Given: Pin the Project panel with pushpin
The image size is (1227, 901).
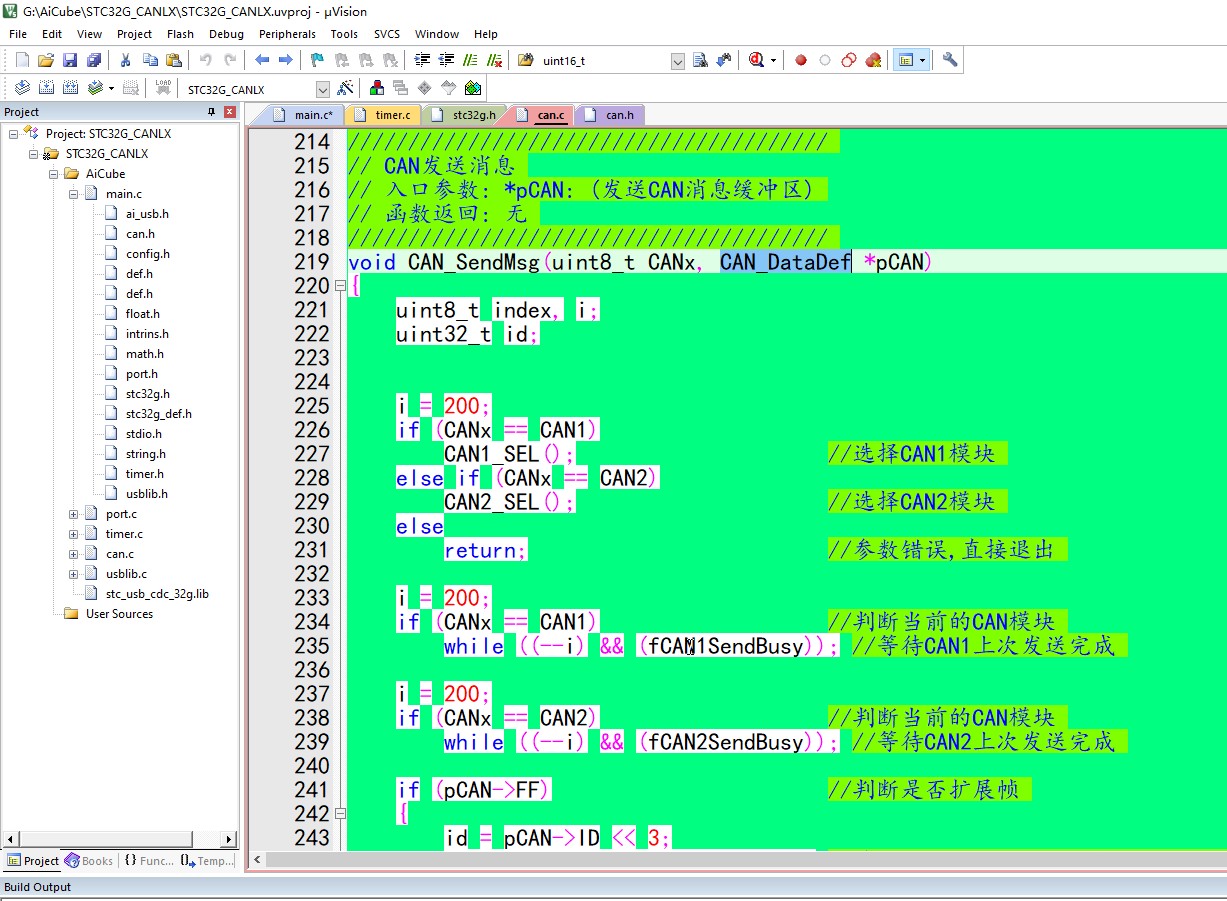Looking at the screenshot, I should pyautogui.click(x=211, y=112).
